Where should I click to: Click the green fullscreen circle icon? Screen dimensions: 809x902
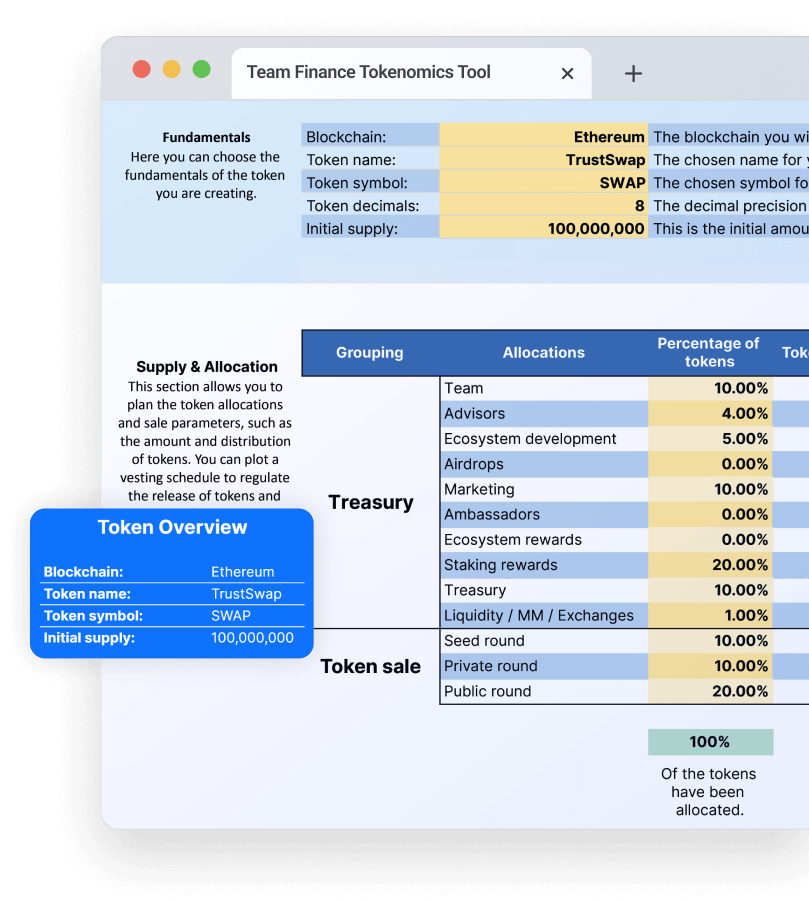click(200, 69)
